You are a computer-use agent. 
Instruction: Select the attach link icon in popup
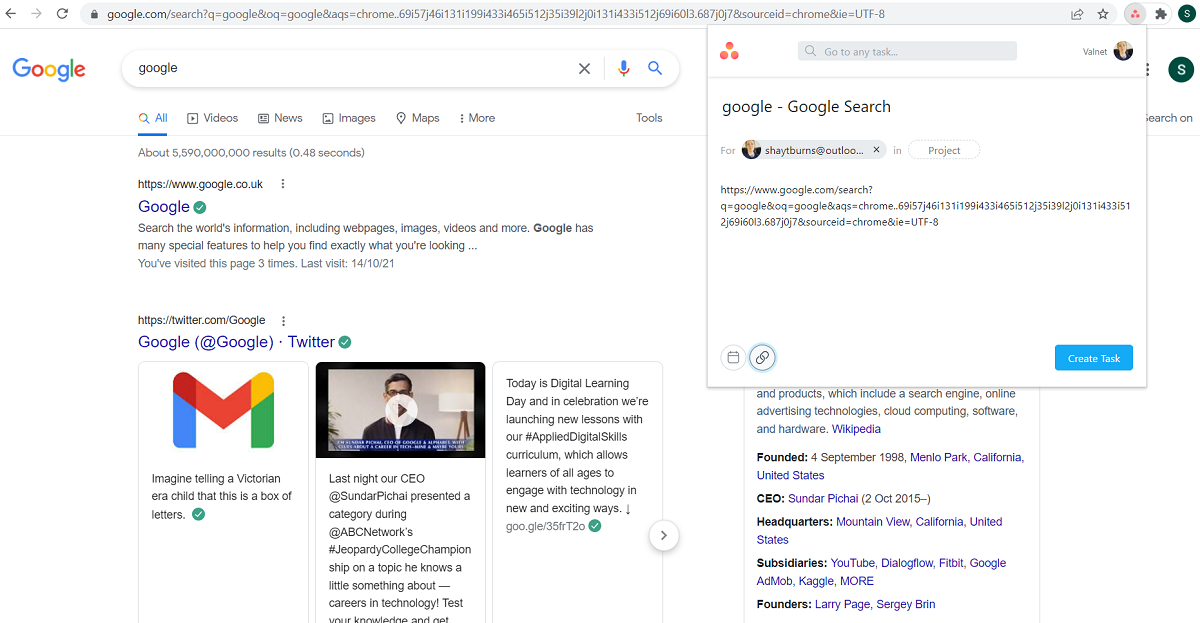[762, 357]
